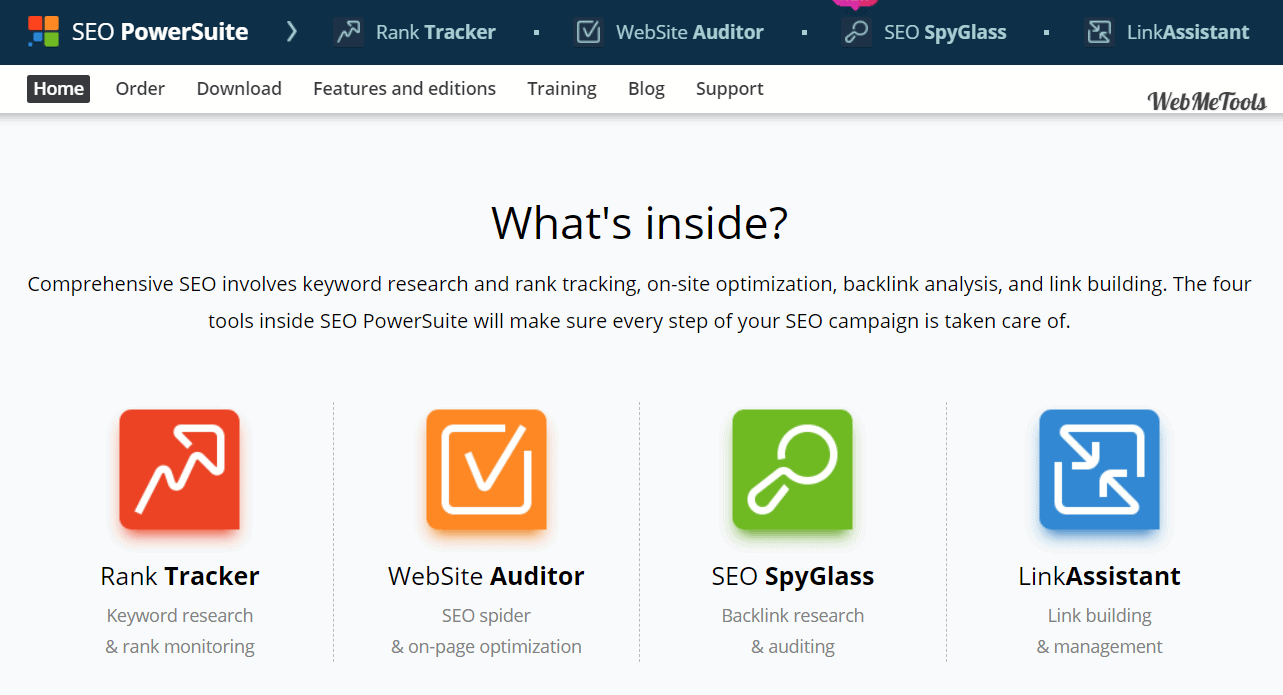Screen dimensions: 1283x695
Task: Open the Support menu item
Action: tap(729, 89)
